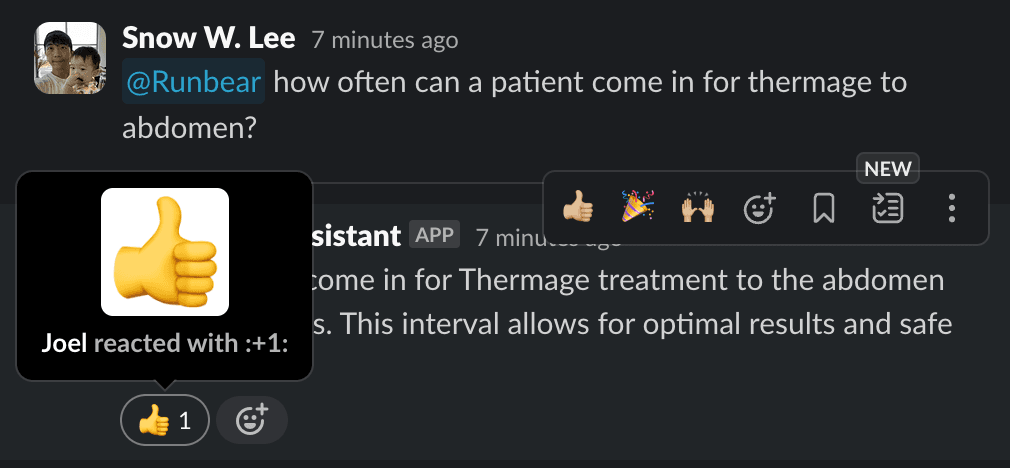Viewport: 1010px width, 468px height.
Task: Save message with the bookmark icon
Action: click(823, 208)
